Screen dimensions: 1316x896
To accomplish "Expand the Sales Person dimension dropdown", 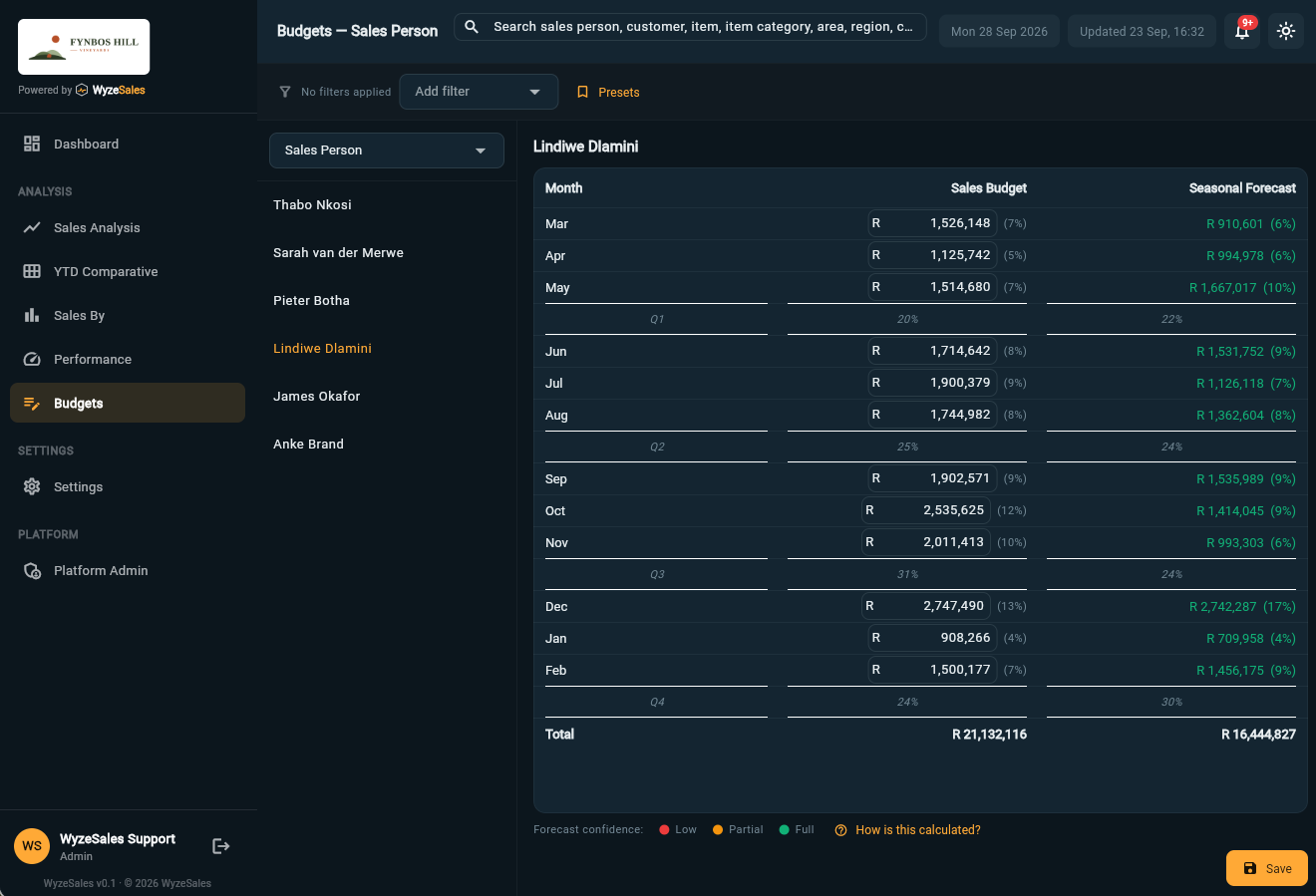I will coord(387,150).
